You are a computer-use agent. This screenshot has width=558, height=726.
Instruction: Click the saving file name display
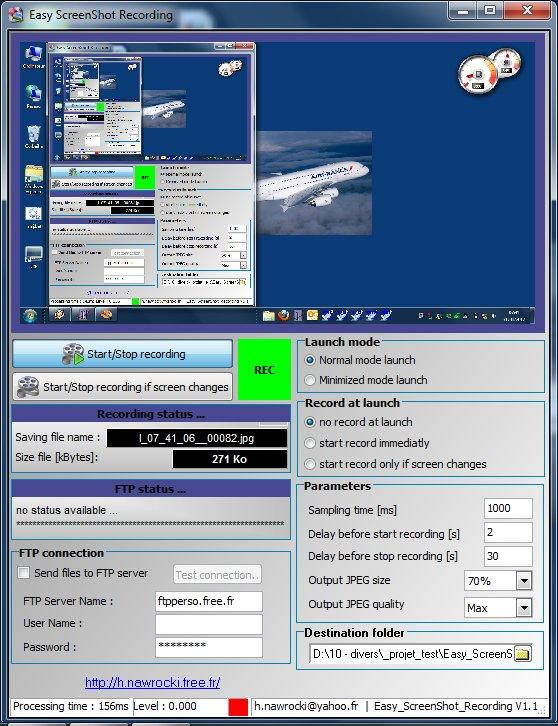coord(197,438)
